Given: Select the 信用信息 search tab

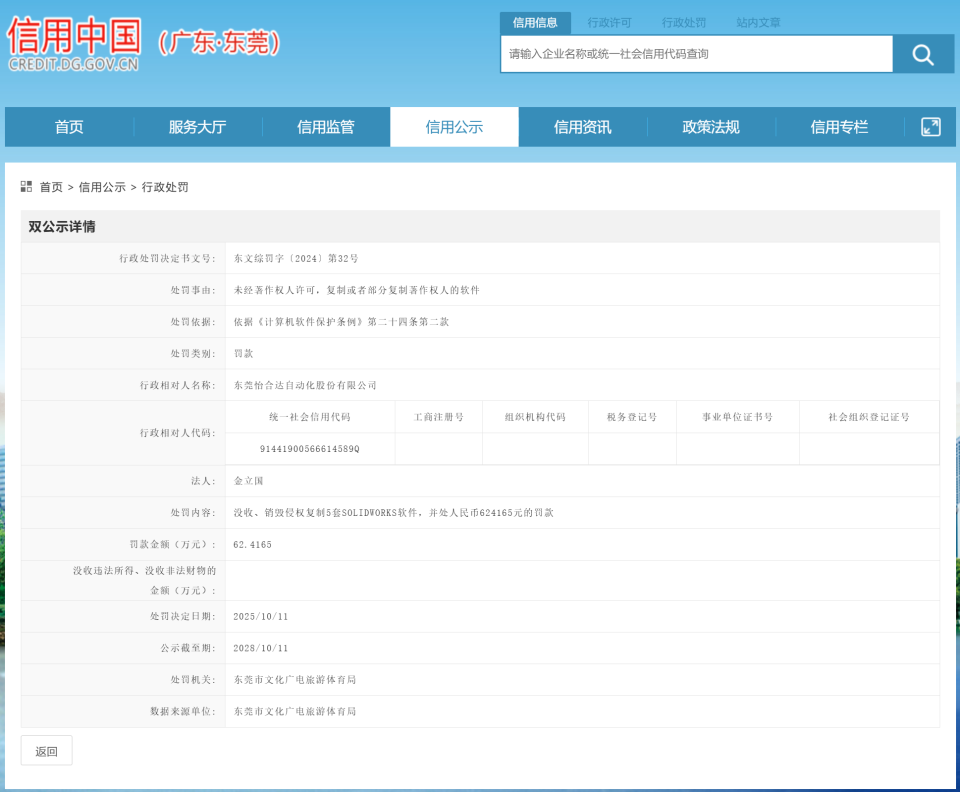Looking at the screenshot, I should 536,22.
